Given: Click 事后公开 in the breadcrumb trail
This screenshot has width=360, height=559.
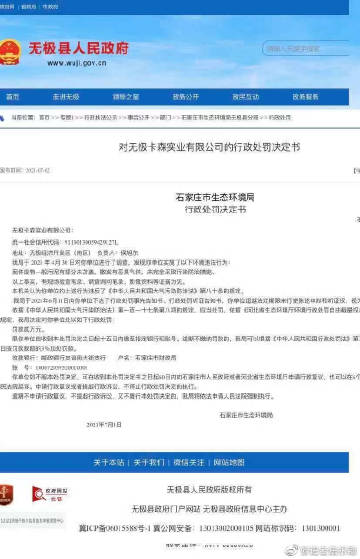Looking at the screenshot, I should coord(138,117).
